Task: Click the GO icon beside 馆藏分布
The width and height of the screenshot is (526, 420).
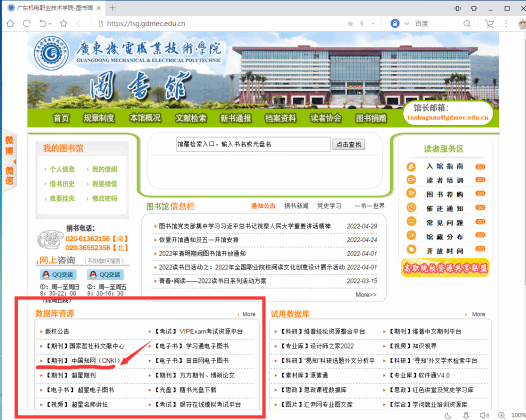Action: pos(480,235)
